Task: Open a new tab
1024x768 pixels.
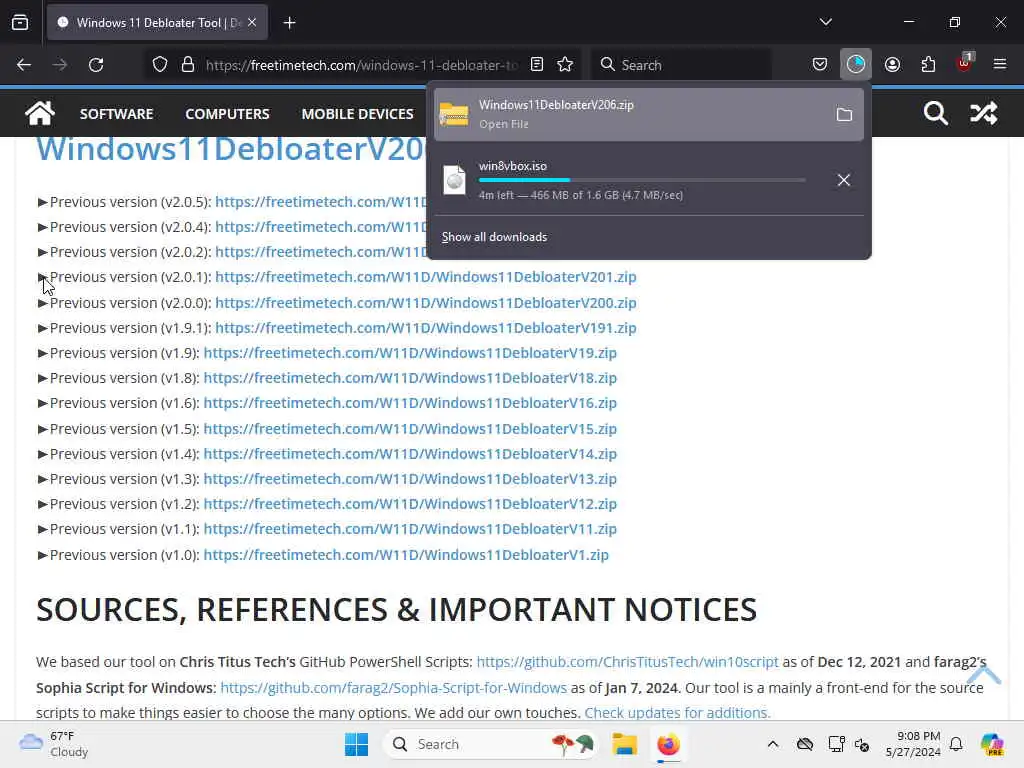Action: tap(289, 23)
